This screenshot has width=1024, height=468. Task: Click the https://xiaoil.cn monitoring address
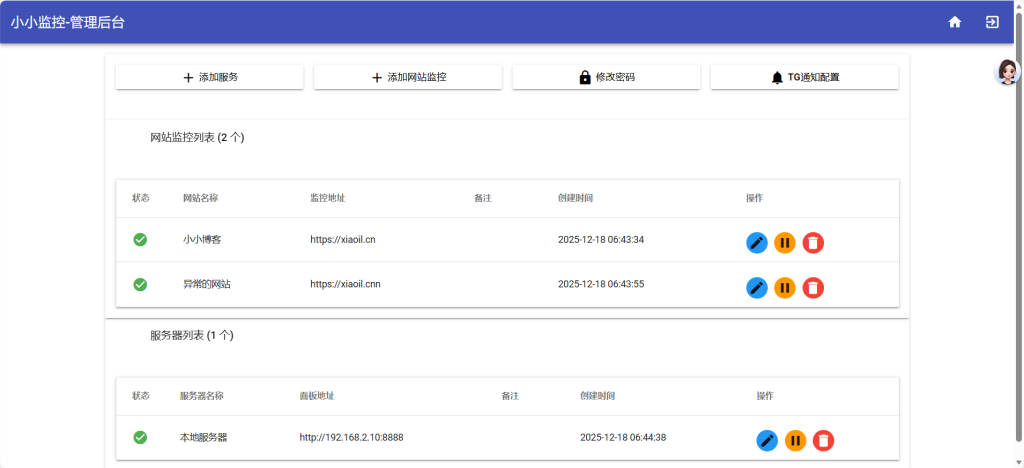tap(343, 240)
